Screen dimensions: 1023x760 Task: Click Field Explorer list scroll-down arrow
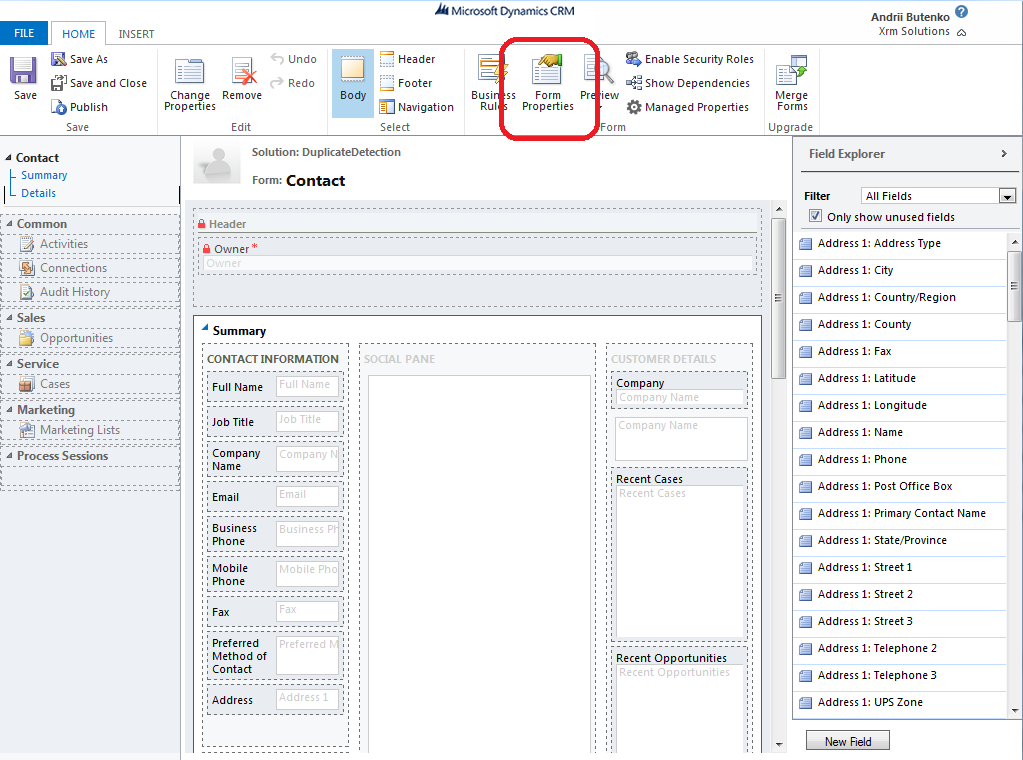(1015, 711)
